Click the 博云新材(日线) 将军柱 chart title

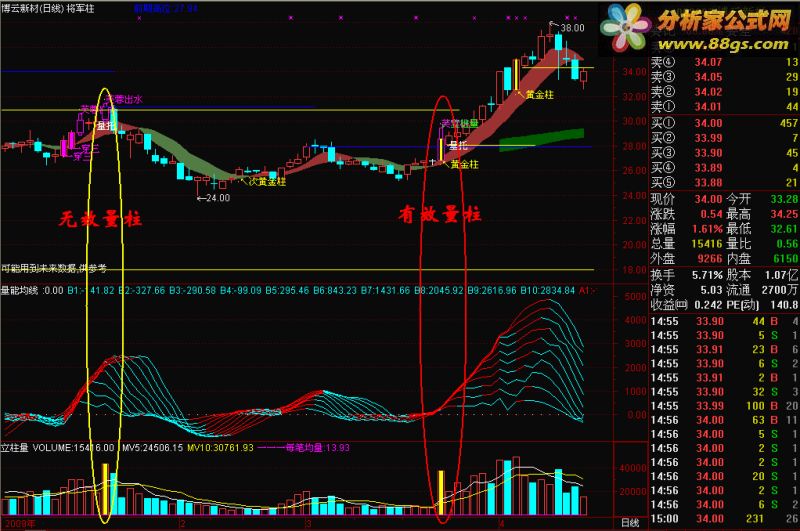click(x=48, y=9)
